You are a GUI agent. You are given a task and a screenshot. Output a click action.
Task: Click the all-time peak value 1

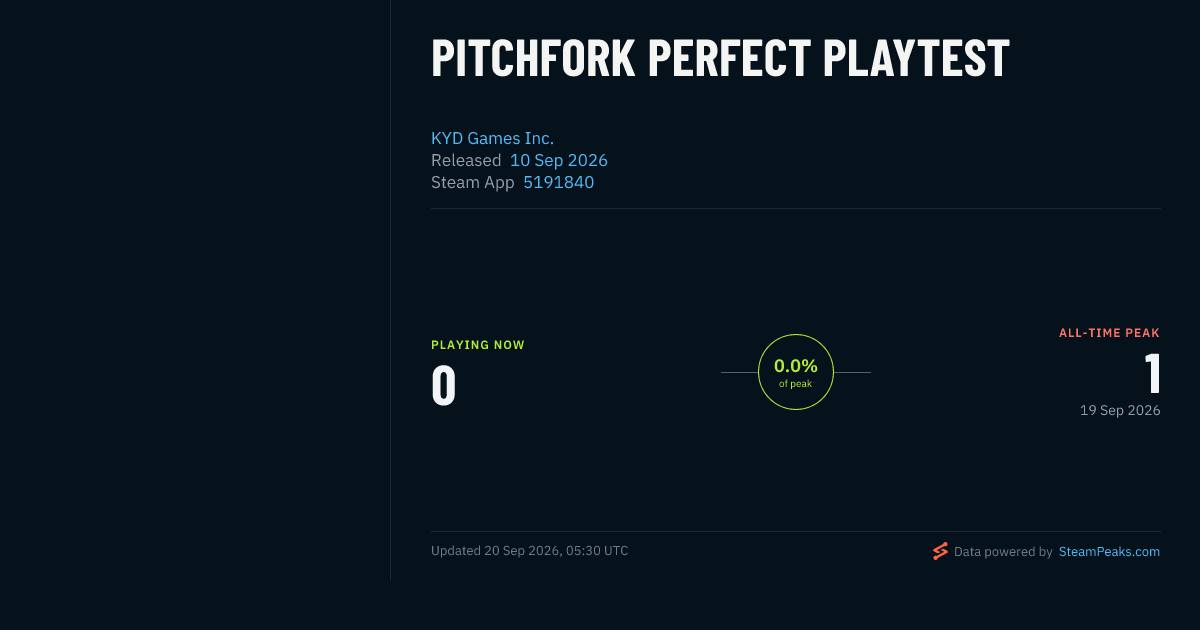[x=1153, y=374]
